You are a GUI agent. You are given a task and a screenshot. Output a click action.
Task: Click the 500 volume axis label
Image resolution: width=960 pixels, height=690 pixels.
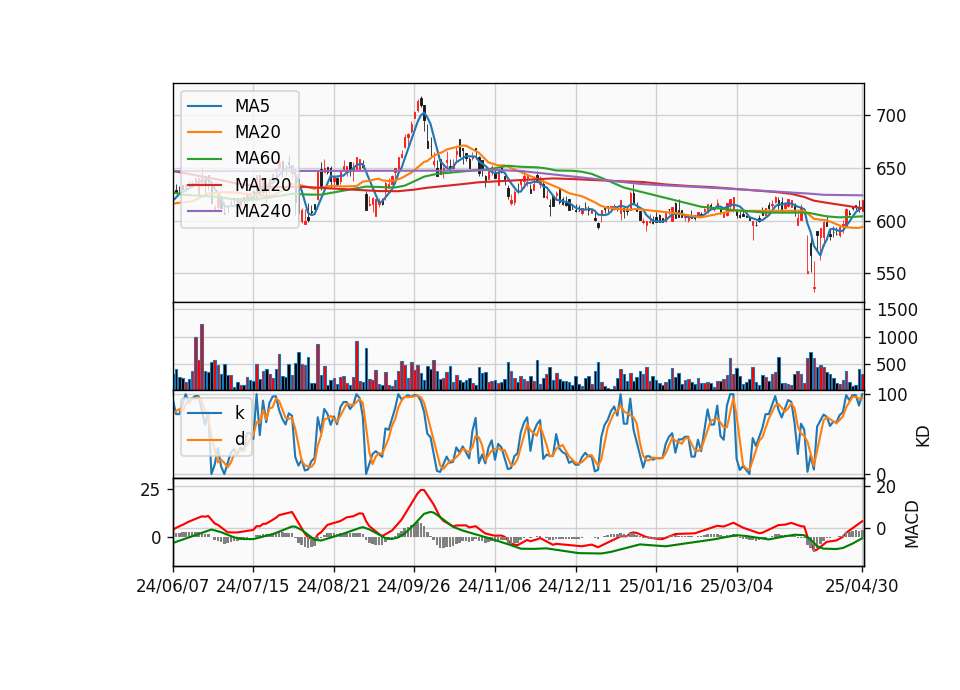[x=891, y=365]
